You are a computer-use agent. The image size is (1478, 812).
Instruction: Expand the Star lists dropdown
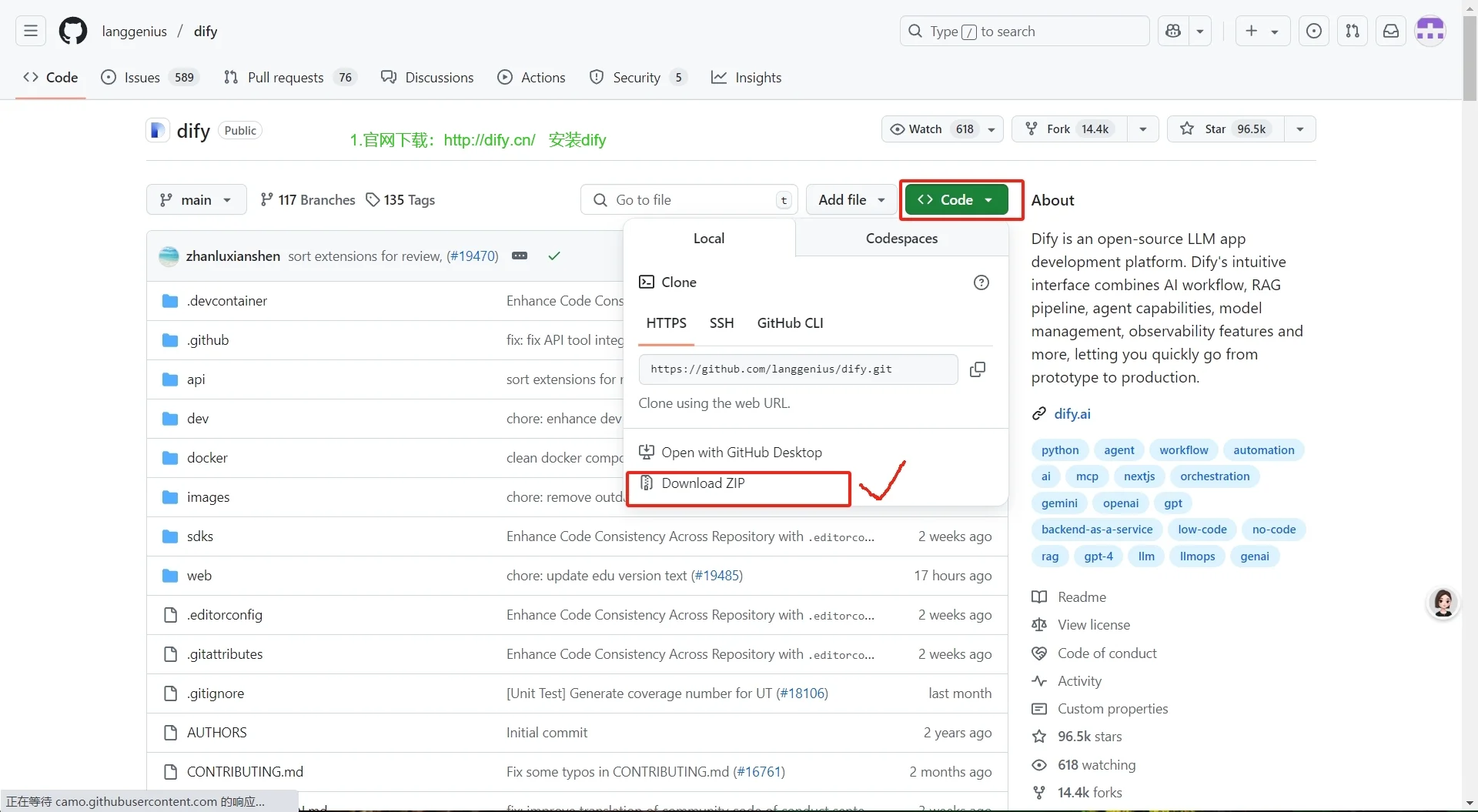(1300, 129)
